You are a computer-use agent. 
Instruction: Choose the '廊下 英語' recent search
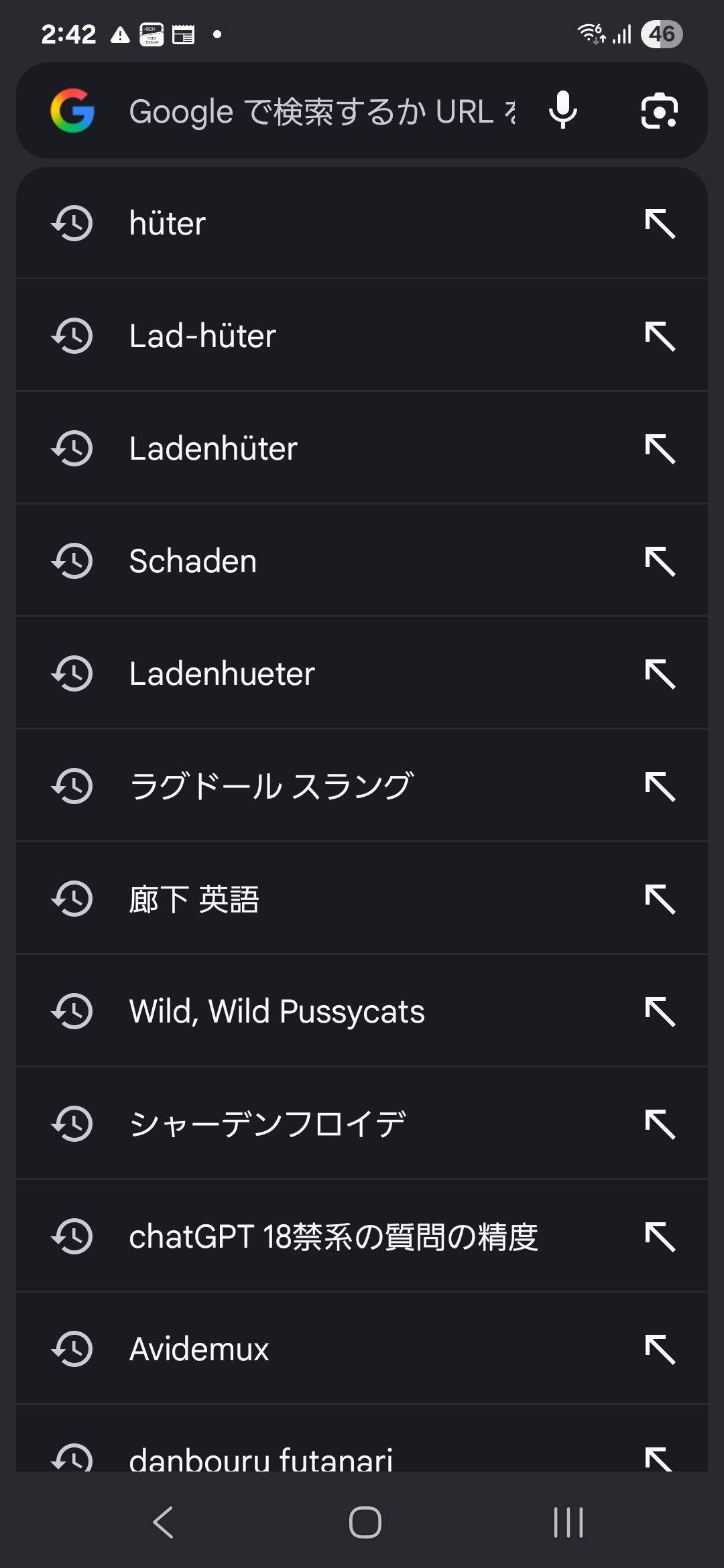tap(194, 899)
